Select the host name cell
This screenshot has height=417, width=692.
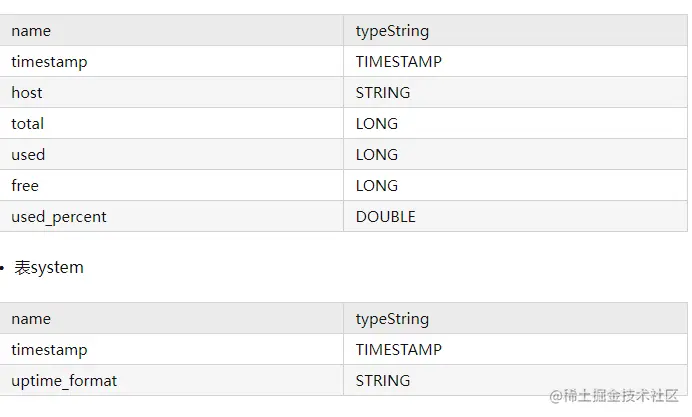click(x=27, y=93)
